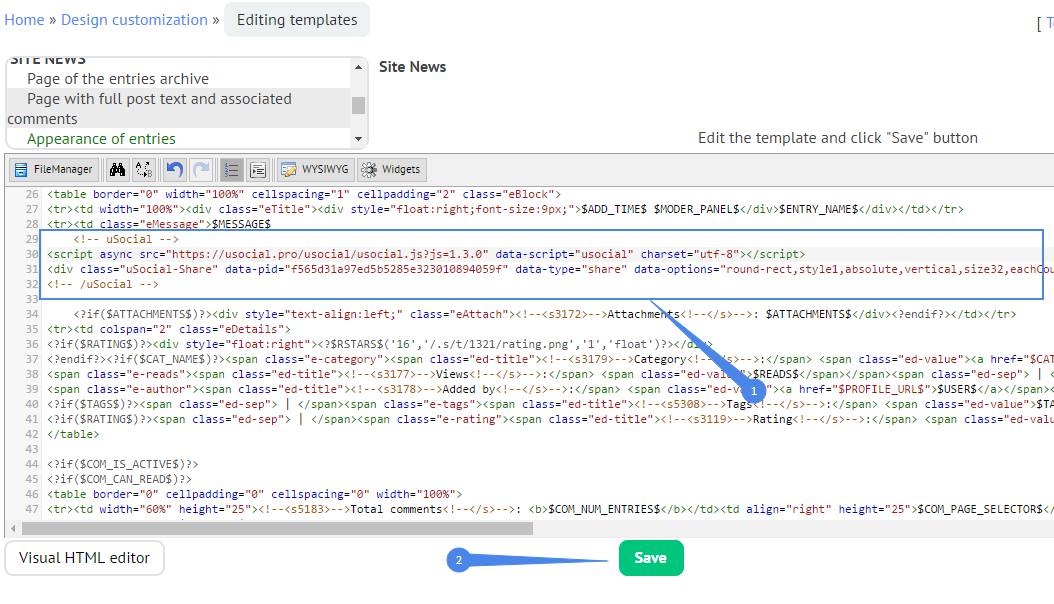Image resolution: width=1054 pixels, height=604 pixels.
Task: Click the green Save button
Action: coord(651,558)
